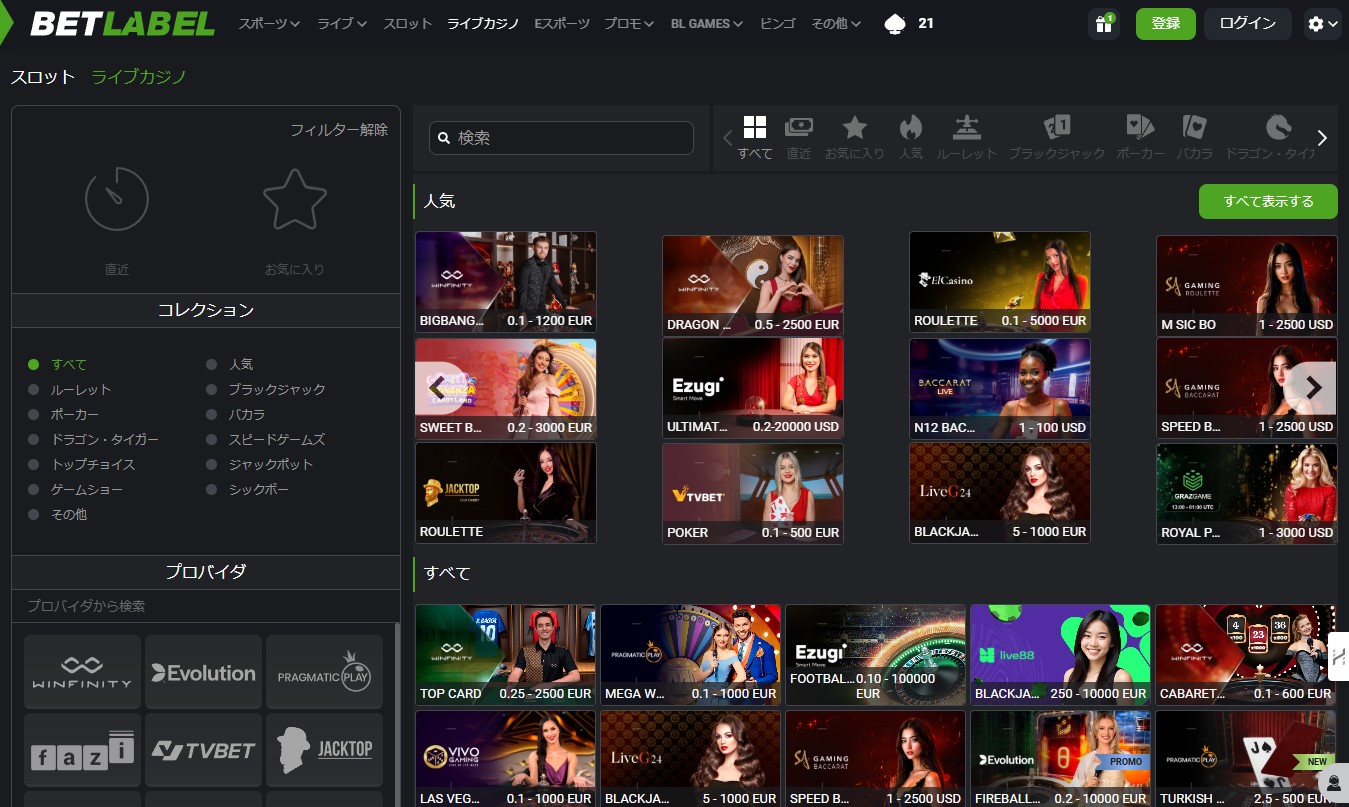
Task: Filter by Winfinity provider logo
Action: [x=82, y=672]
